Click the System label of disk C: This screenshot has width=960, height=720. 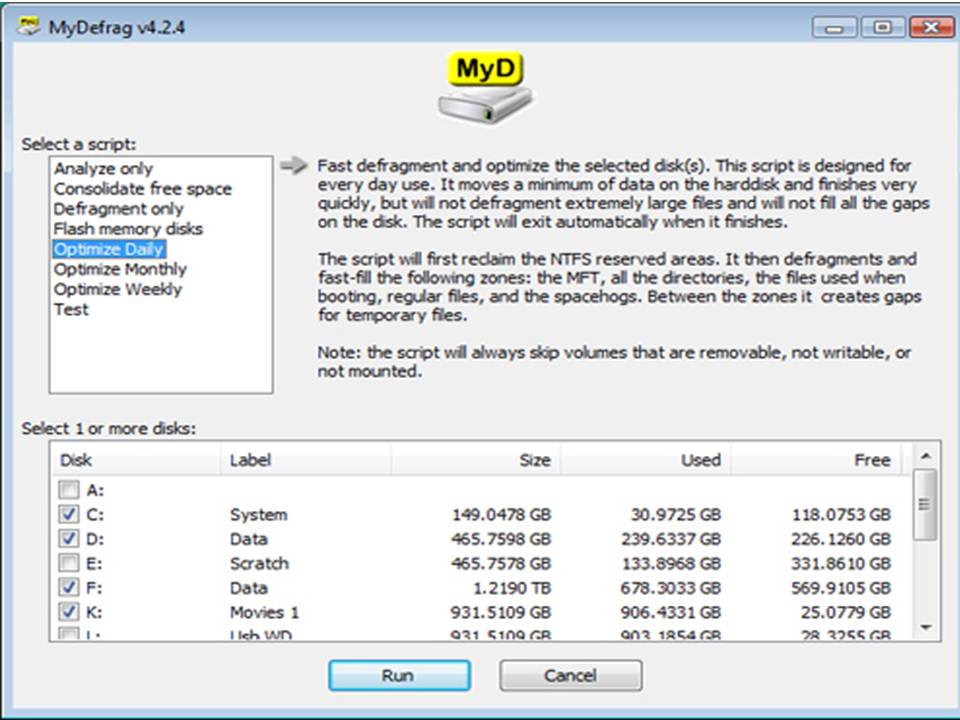(258, 514)
